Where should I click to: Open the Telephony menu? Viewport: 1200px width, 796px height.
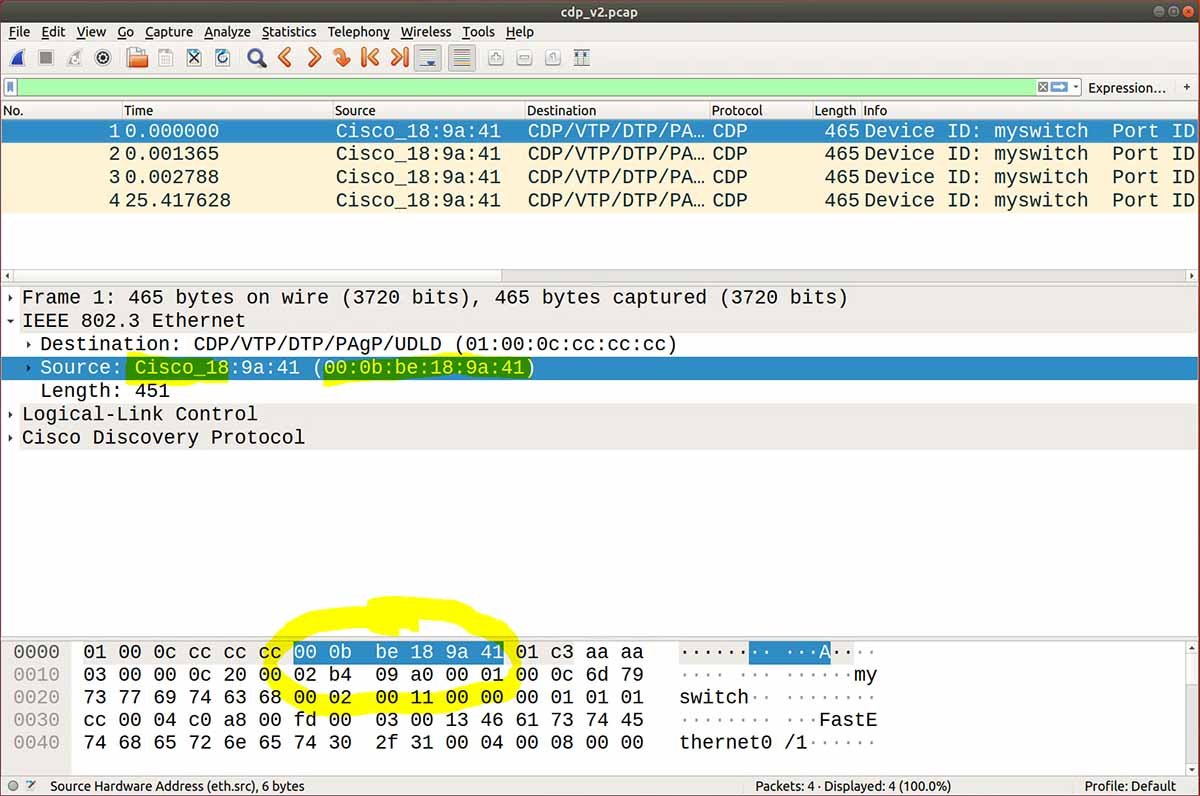tap(358, 32)
